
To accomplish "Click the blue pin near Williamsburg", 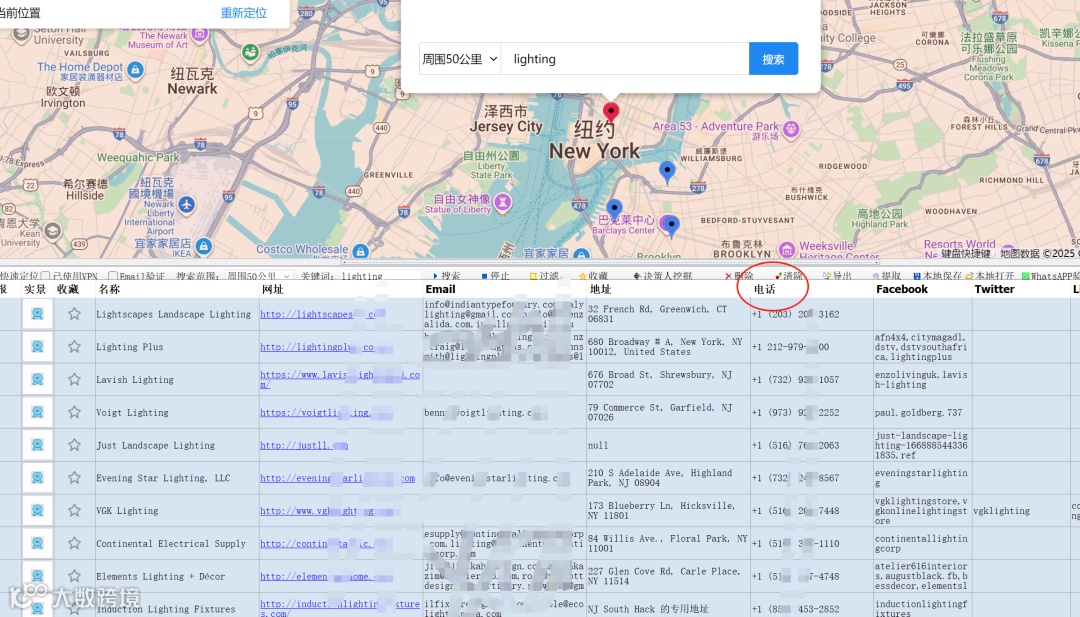I will coord(667,172).
